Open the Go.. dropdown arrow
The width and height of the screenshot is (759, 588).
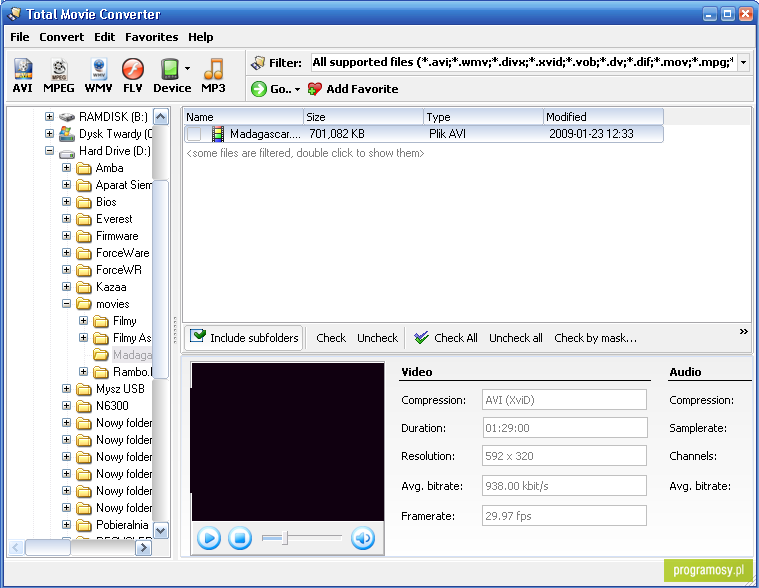297,90
